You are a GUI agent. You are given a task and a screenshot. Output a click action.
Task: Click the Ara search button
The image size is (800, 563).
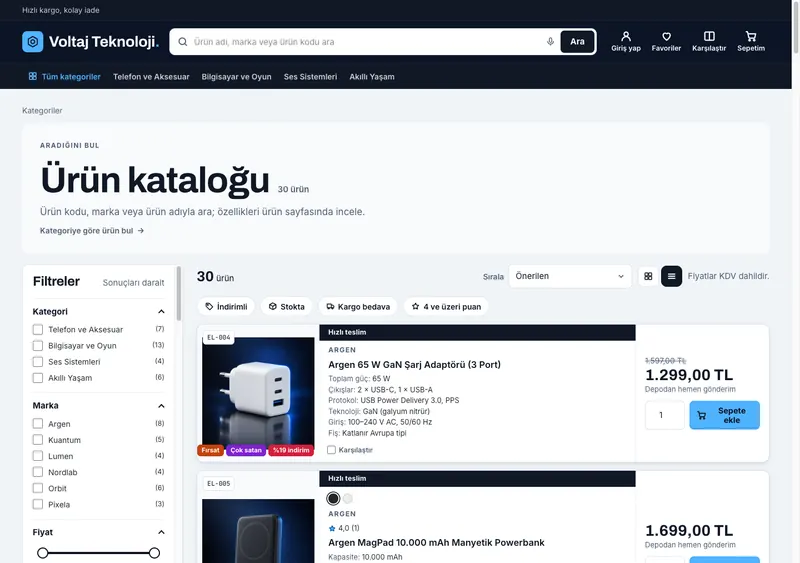tap(577, 42)
